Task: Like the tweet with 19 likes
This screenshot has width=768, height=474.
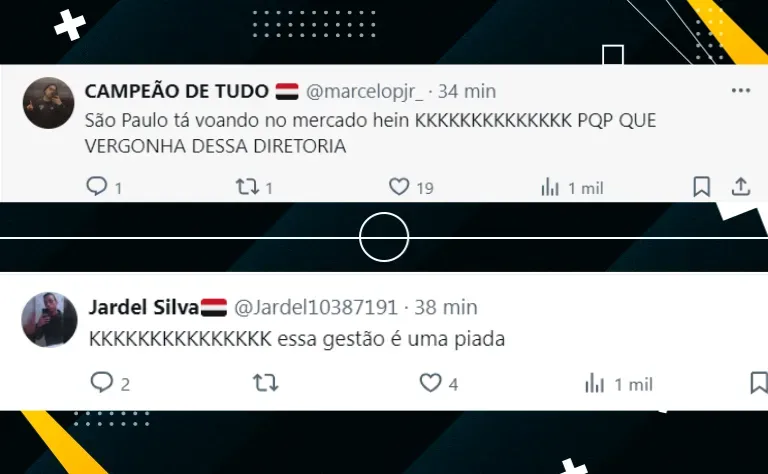Action: [x=399, y=187]
